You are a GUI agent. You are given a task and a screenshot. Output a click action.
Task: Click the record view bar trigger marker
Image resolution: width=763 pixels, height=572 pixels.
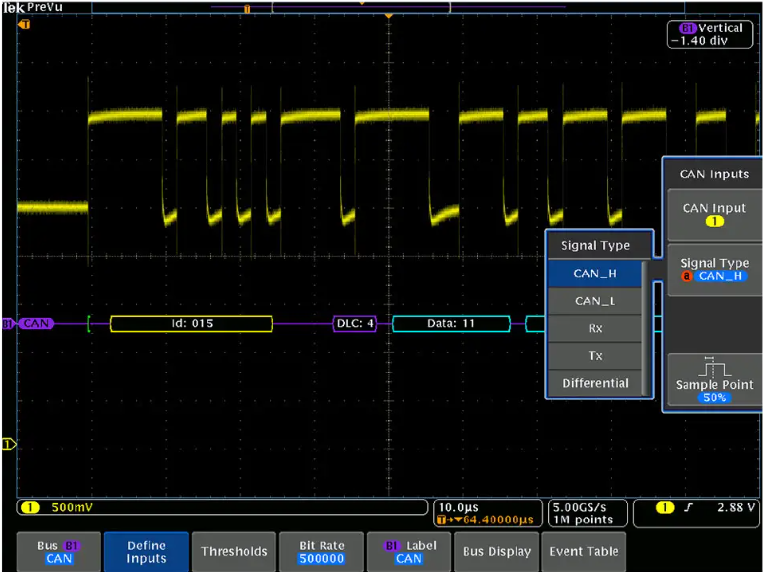point(247,9)
